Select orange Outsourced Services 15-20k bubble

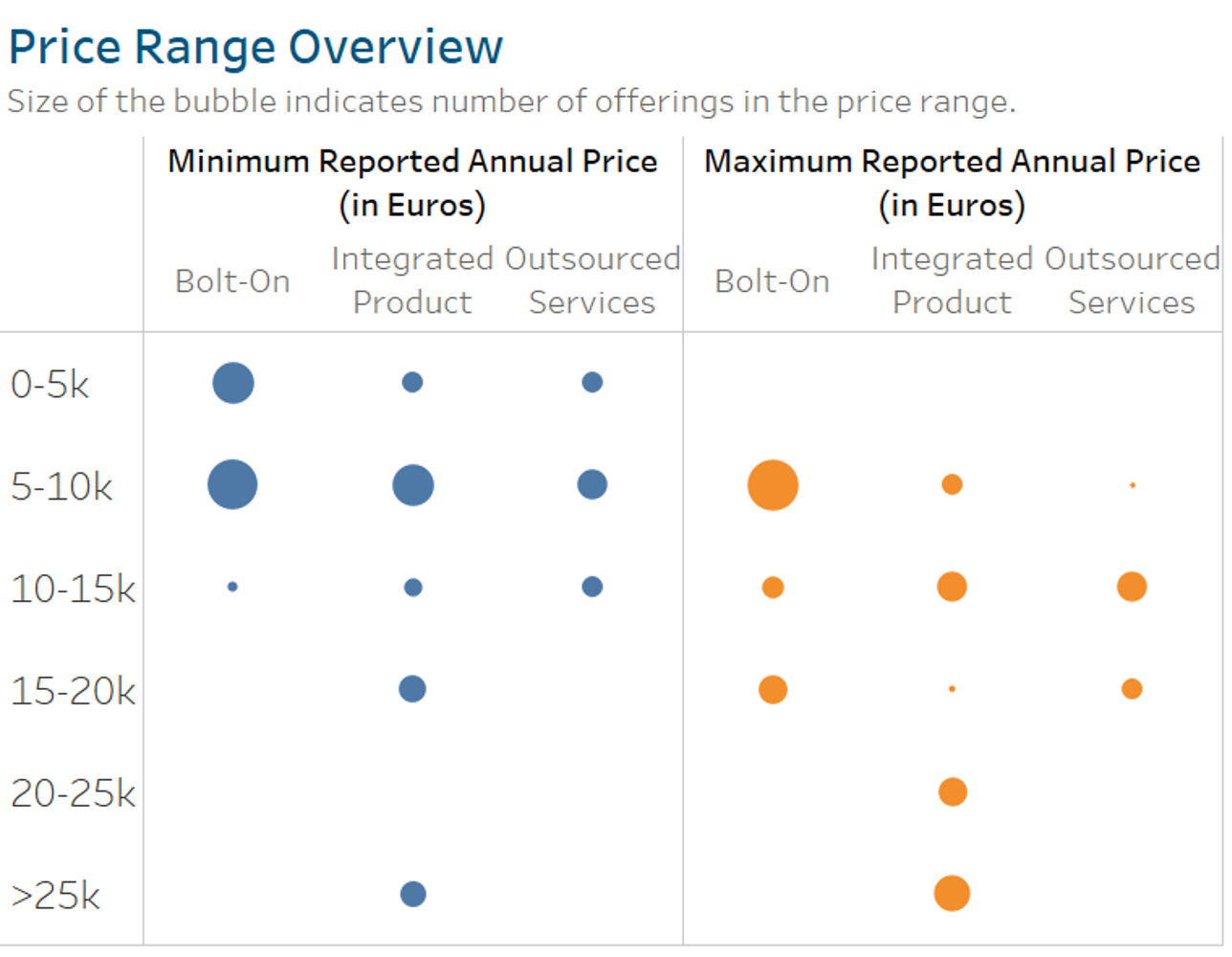(1132, 689)
